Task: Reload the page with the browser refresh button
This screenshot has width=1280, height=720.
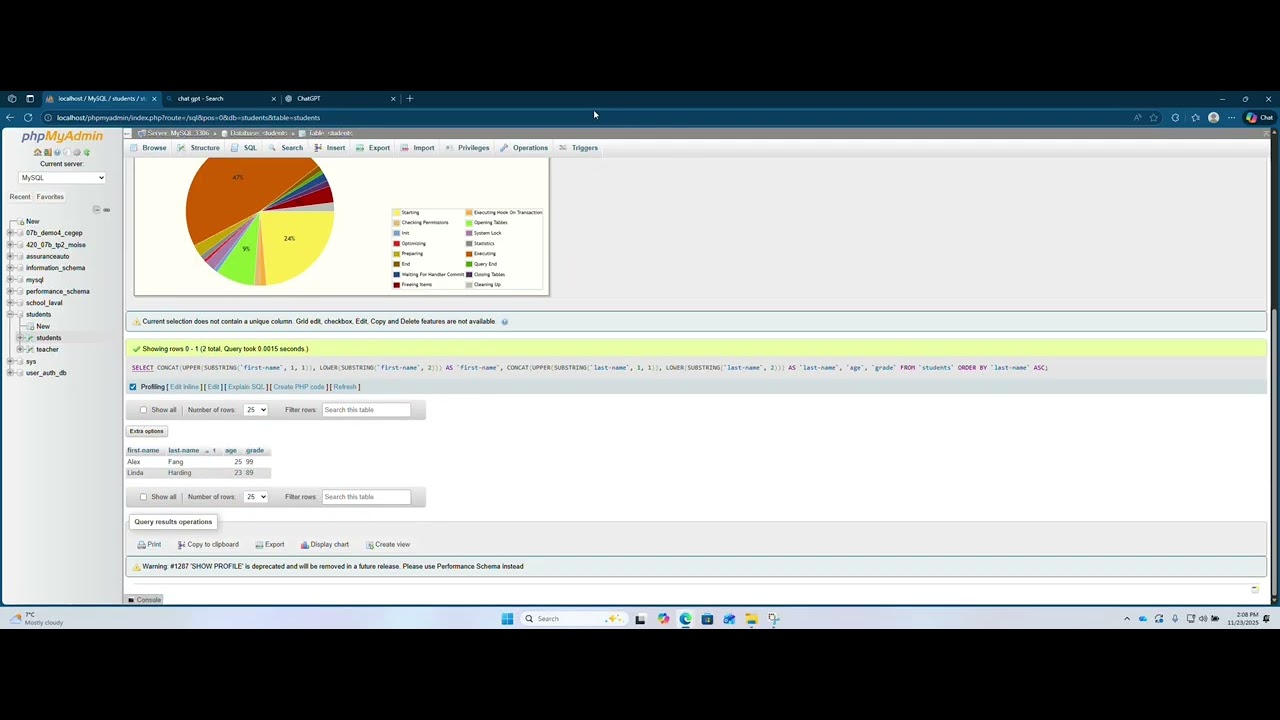Action: [28, 117]
